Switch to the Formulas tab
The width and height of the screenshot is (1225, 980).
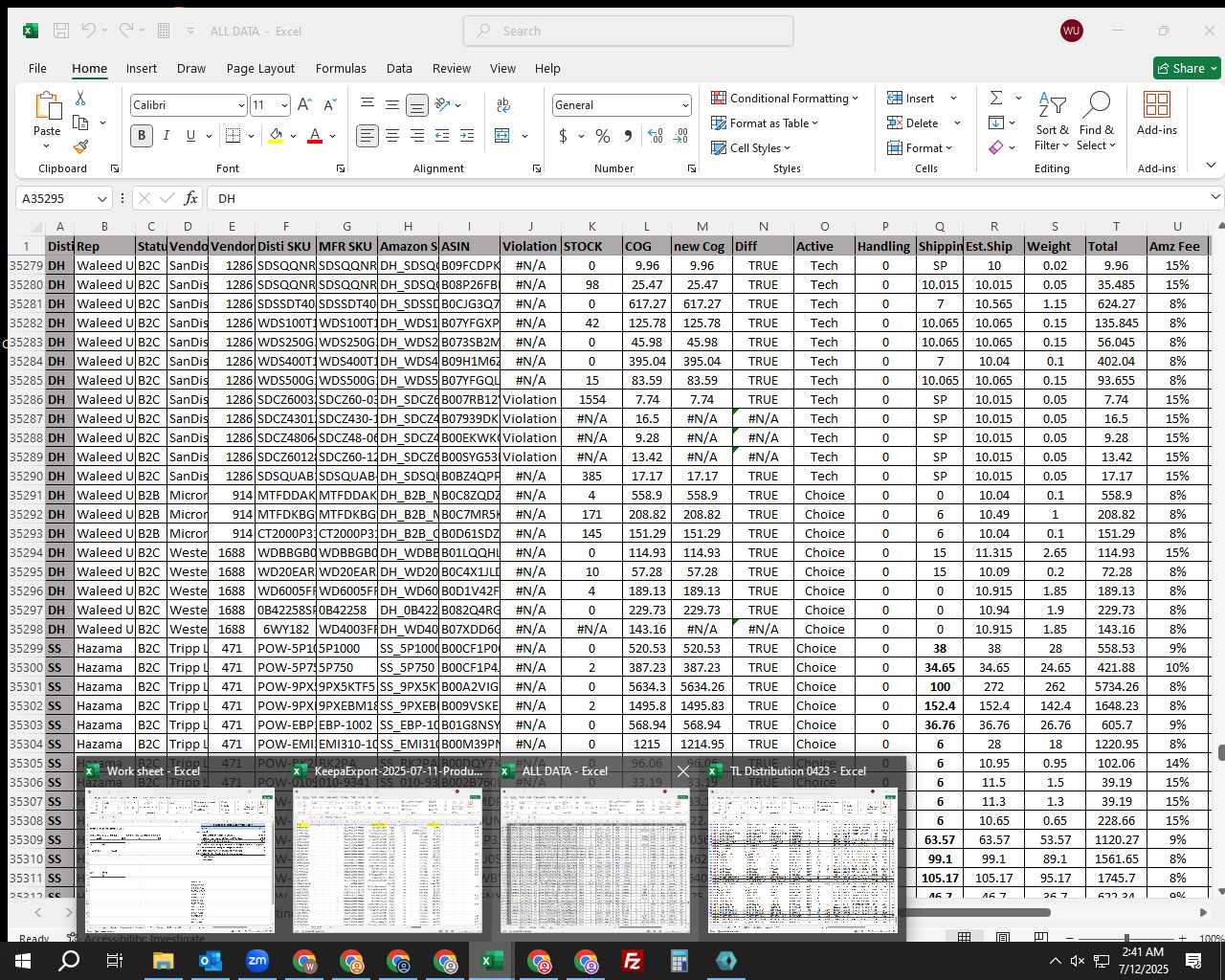coord(341,68)
